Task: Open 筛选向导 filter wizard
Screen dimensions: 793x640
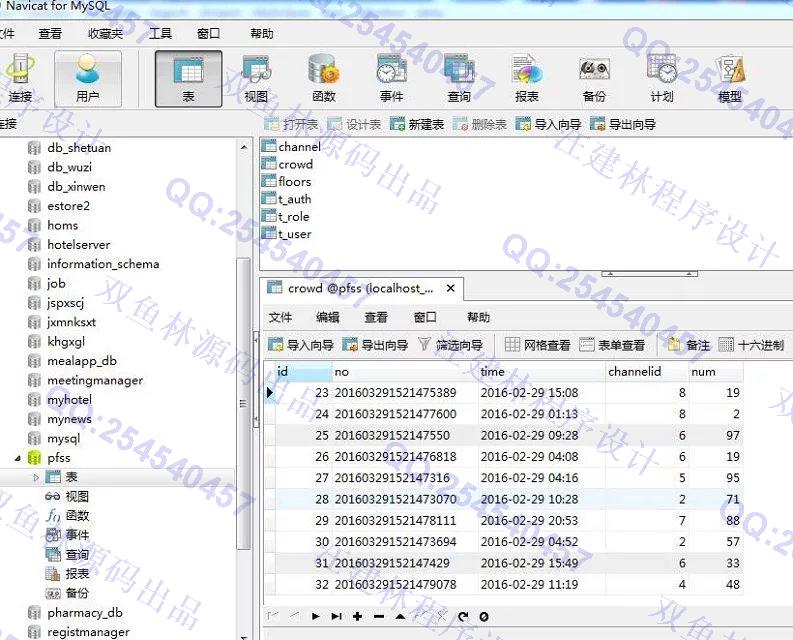Action: tap(450, 345)
